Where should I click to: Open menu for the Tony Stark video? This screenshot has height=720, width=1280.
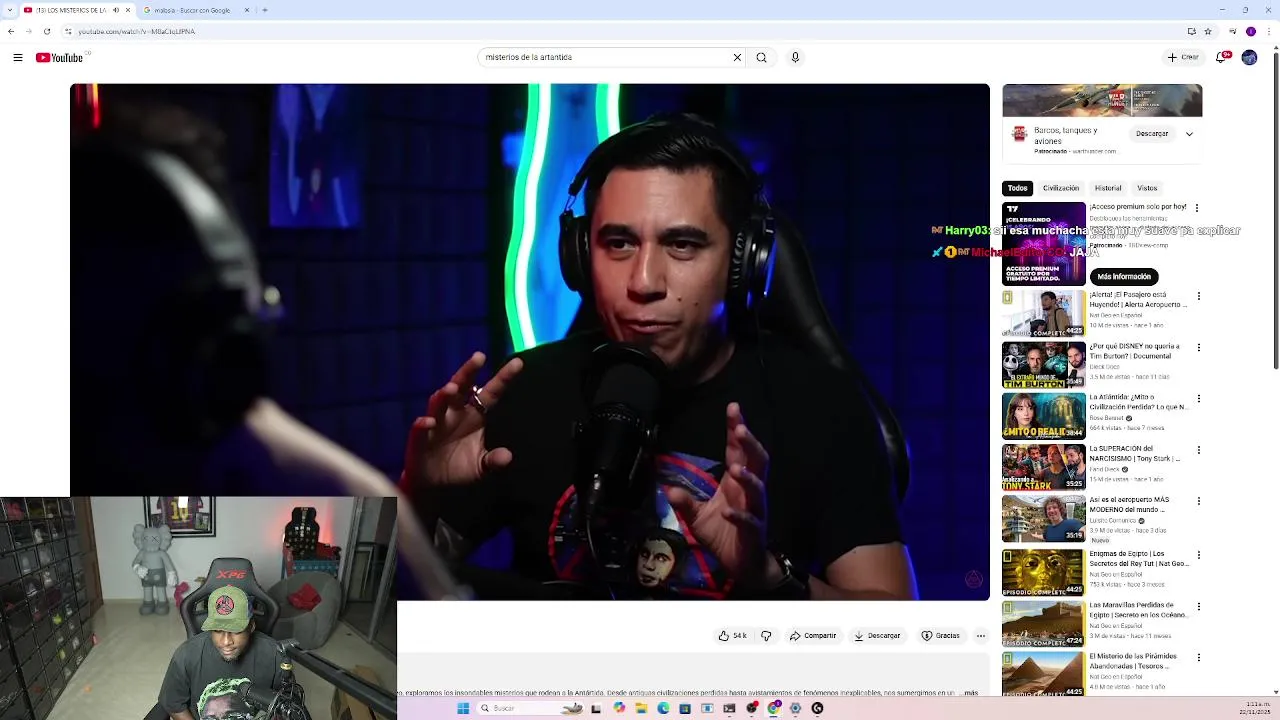pos(1198,450)
